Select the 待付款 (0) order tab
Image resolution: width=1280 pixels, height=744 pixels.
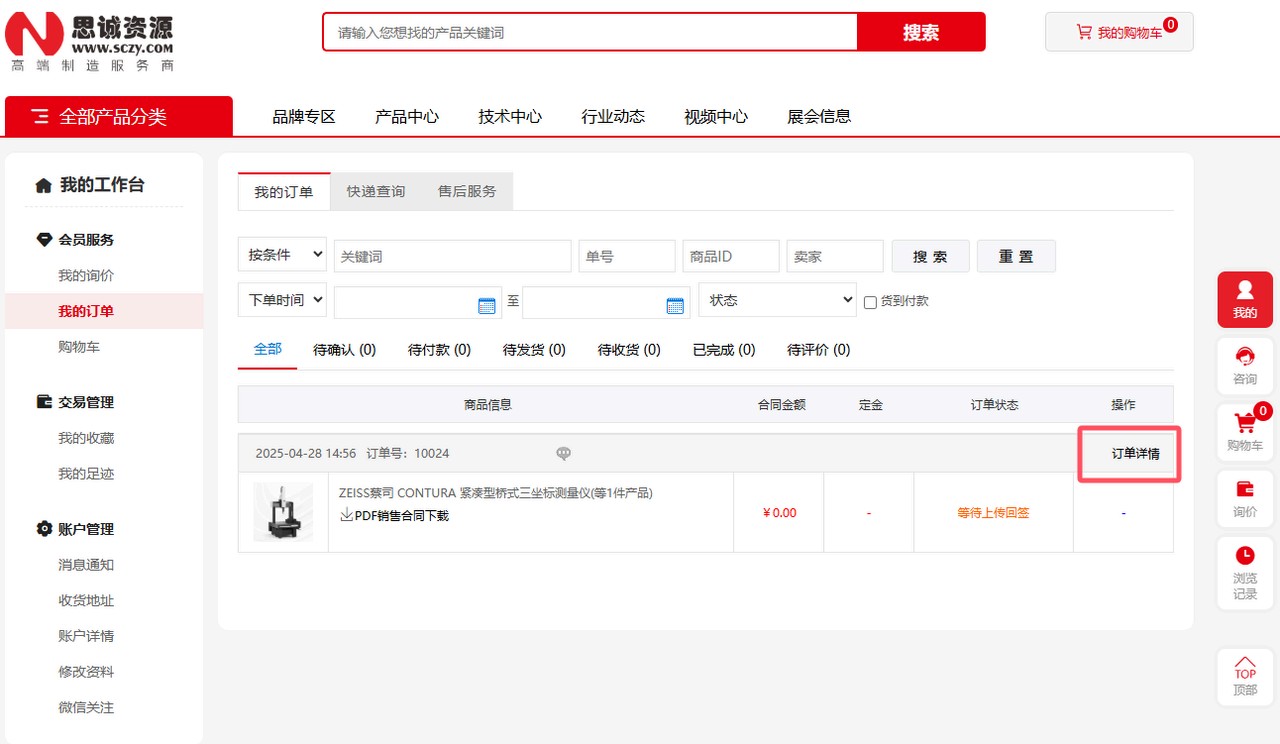[x=439, y=350]
